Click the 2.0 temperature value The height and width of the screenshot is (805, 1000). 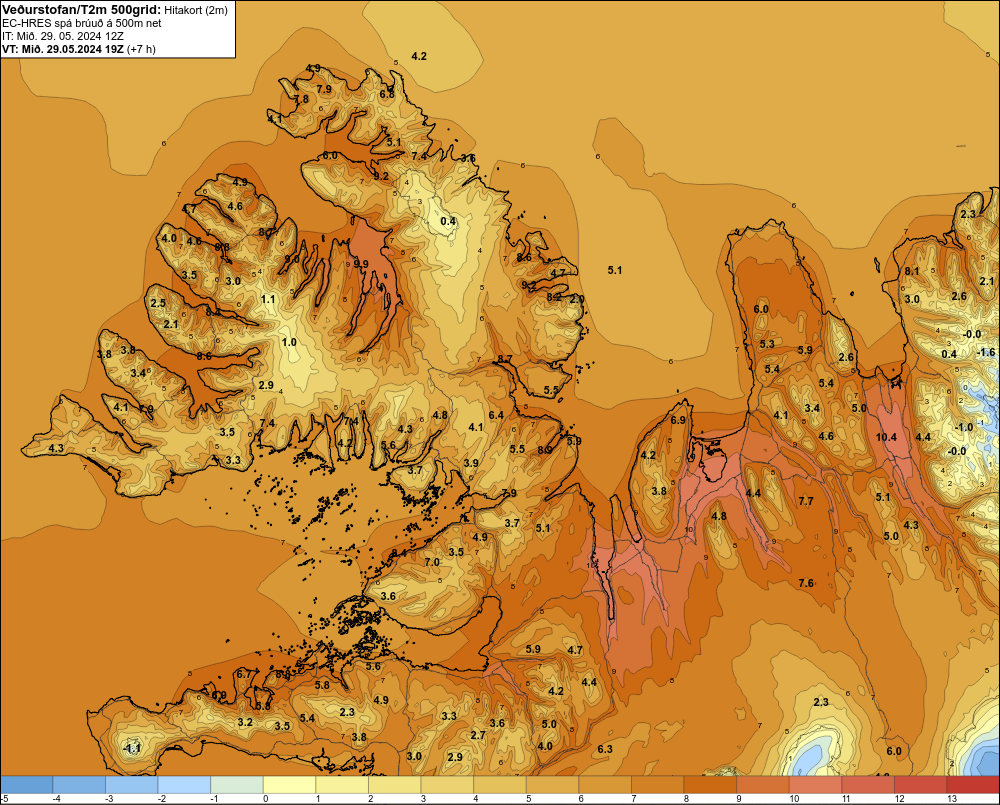pyautogui.click(x=577, y=299)
